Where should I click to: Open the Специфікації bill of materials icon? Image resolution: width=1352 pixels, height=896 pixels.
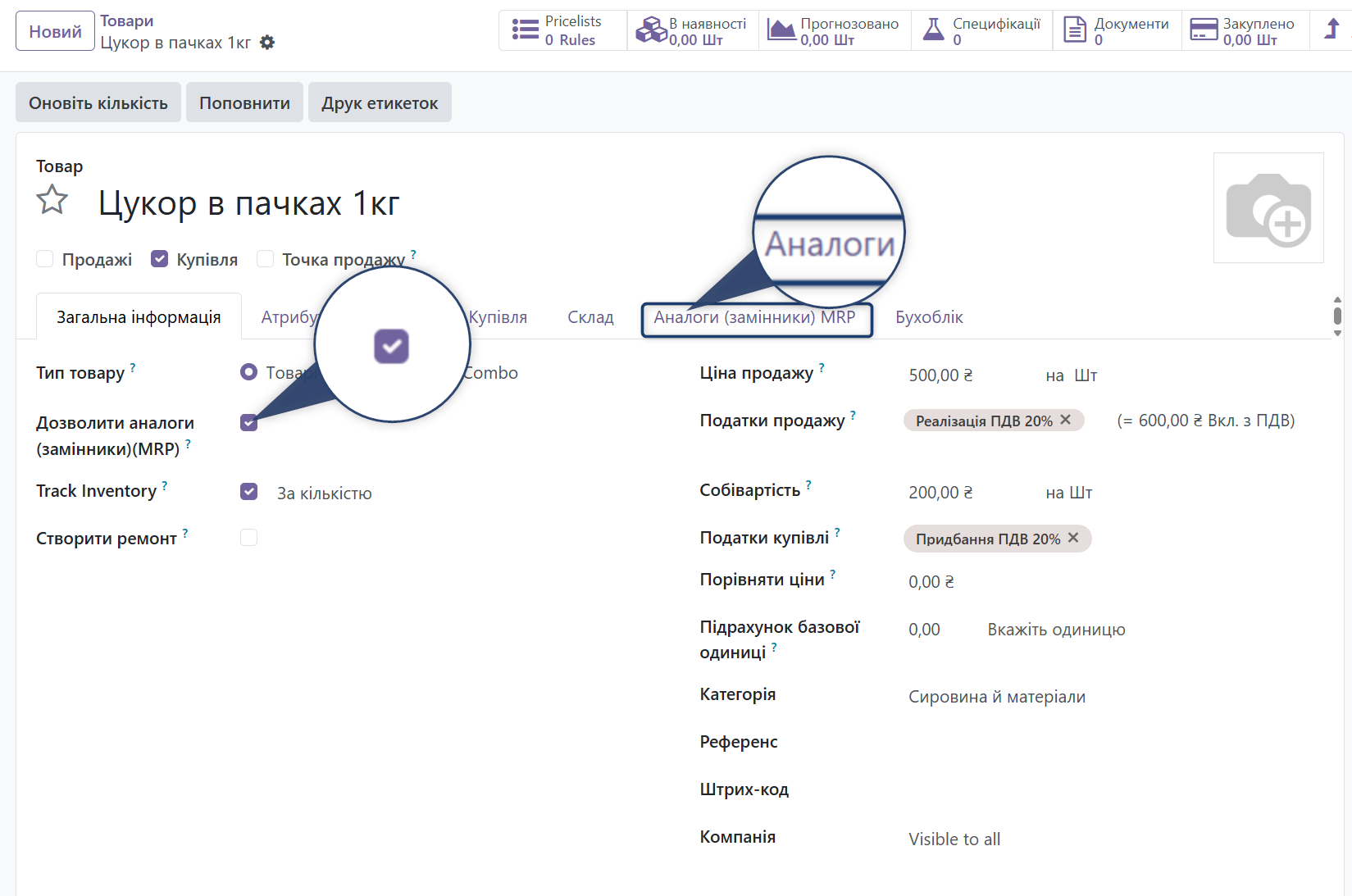(x=933, y=29)
